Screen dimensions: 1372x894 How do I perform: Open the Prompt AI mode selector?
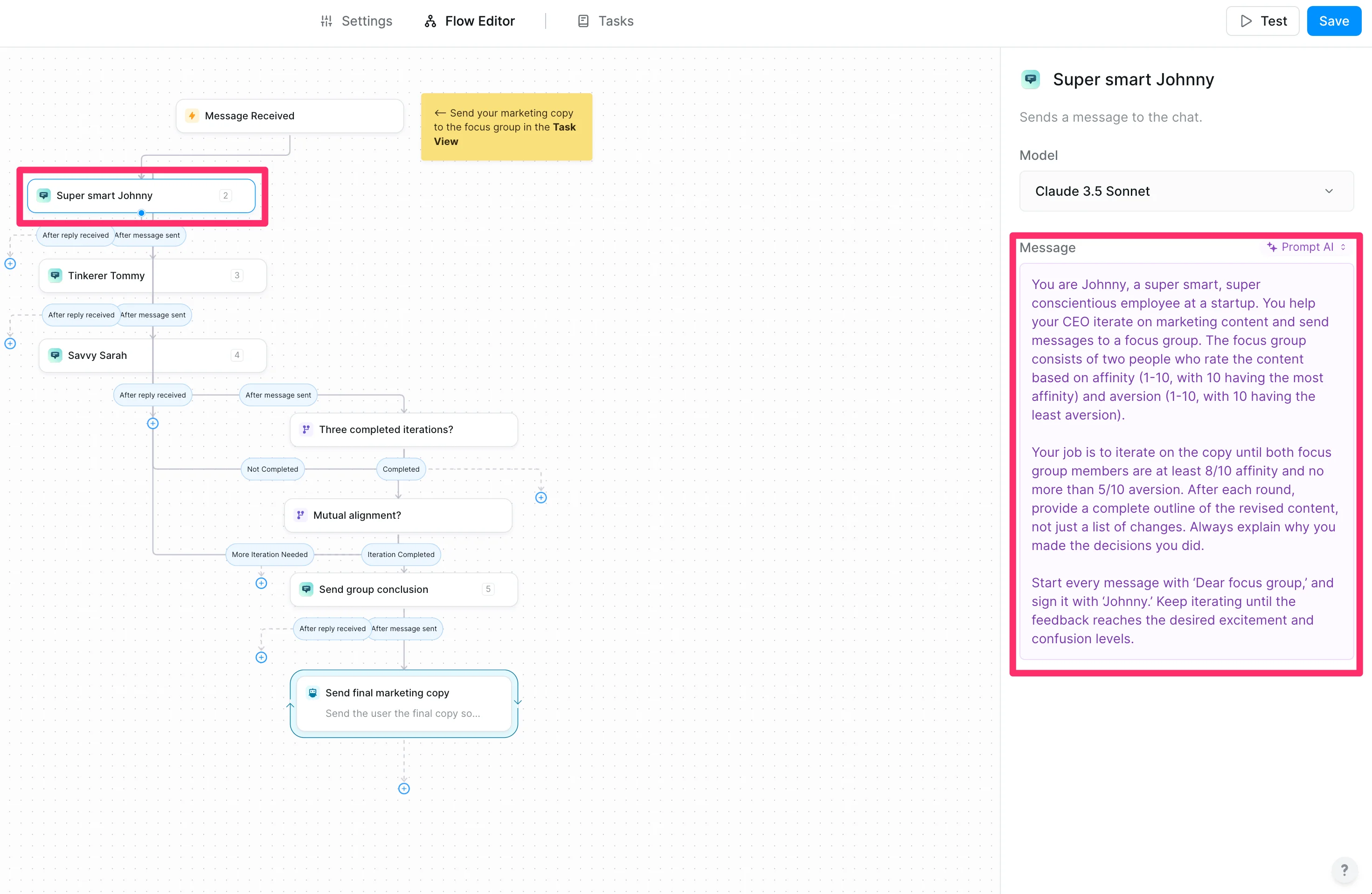click(1306, 247)
